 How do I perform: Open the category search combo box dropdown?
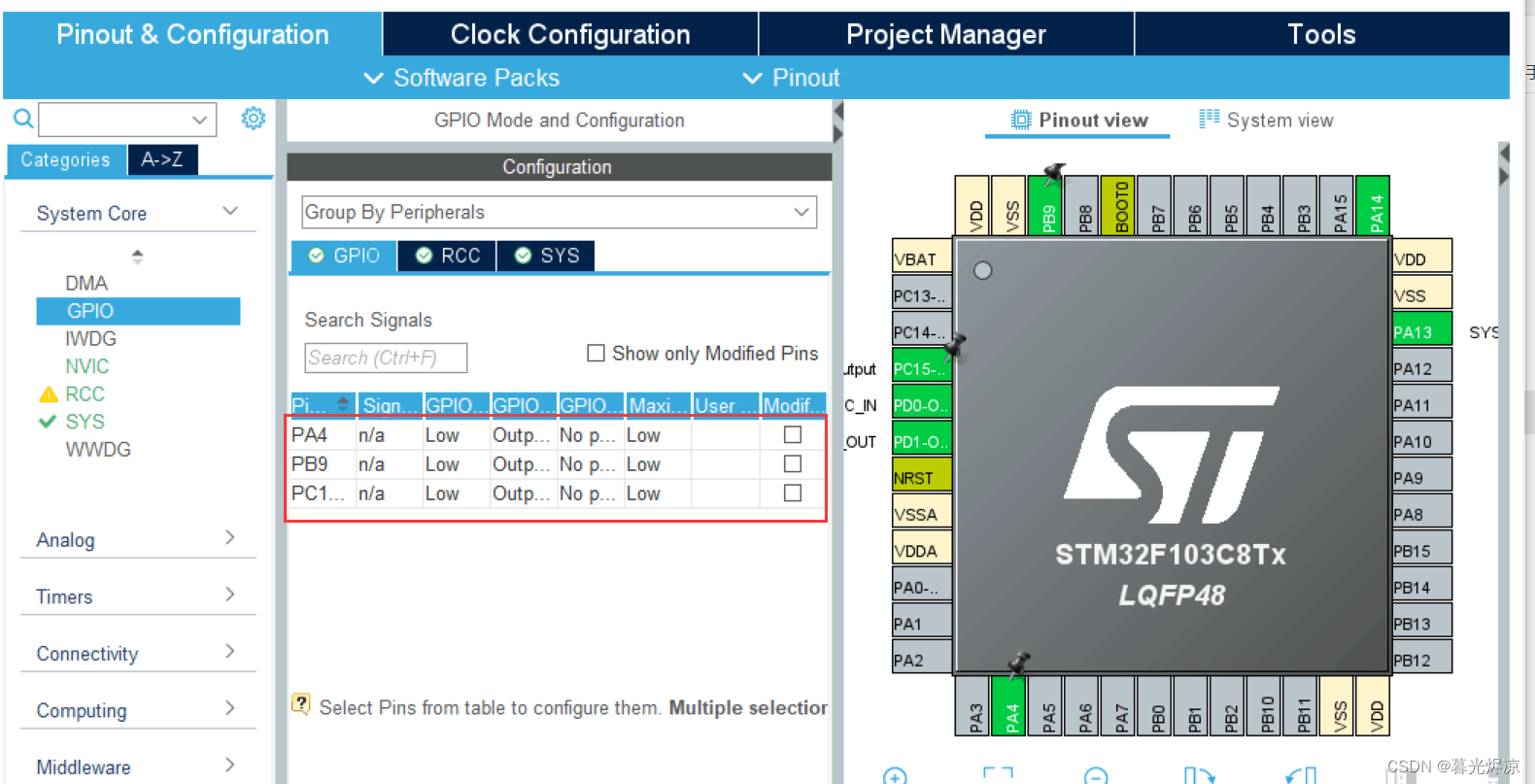click(199, 119)
